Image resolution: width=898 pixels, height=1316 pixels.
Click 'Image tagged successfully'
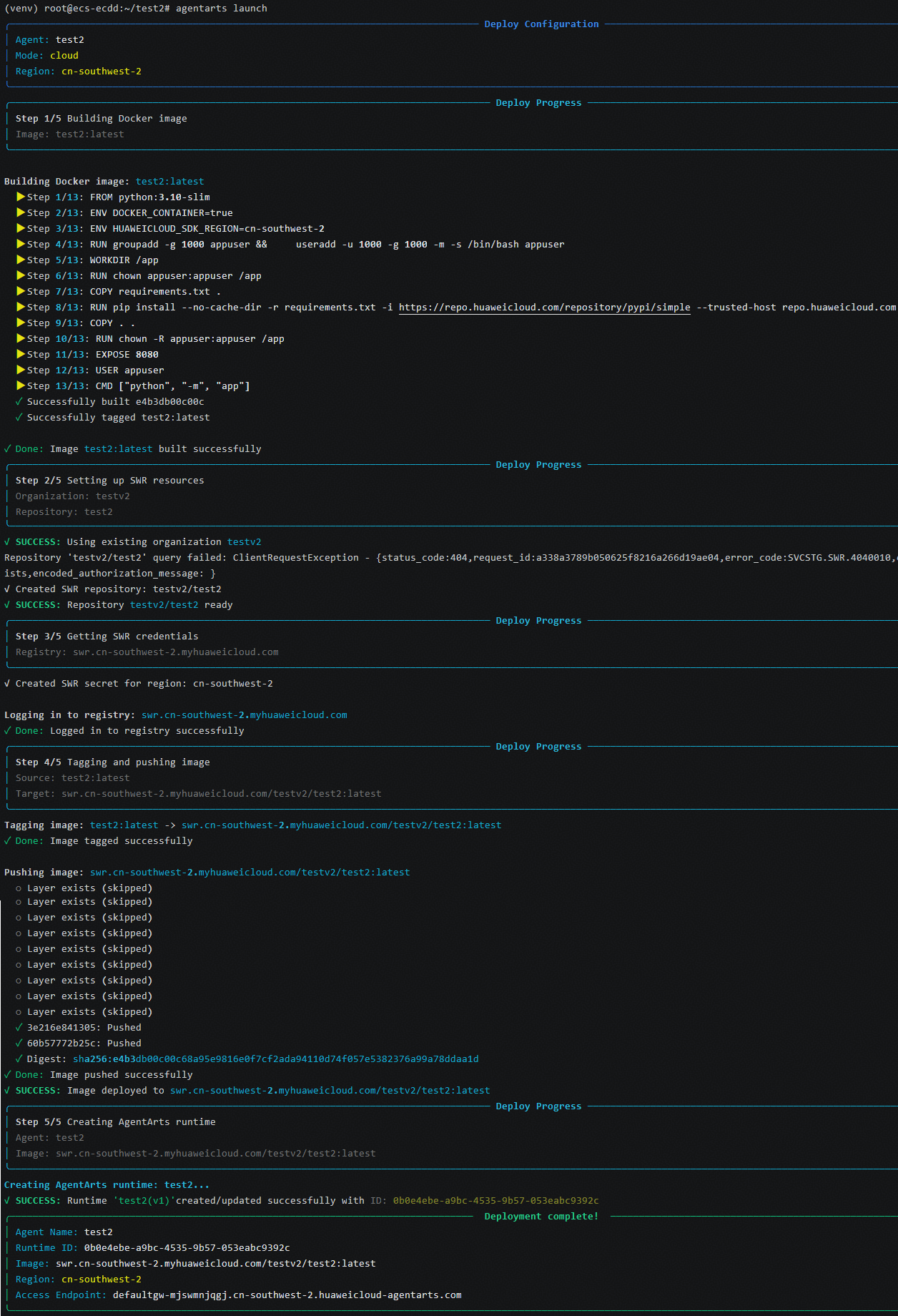pos(122,841)
